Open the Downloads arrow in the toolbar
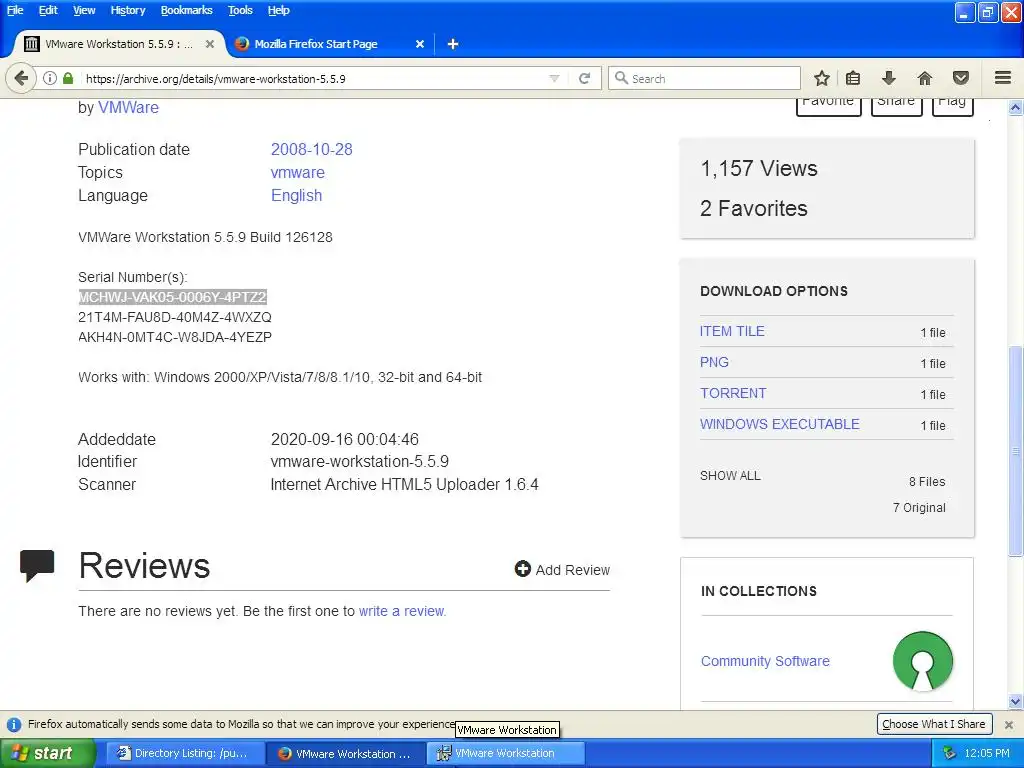The height and width of the screenshot is (768, 1024). click(889, 78)
